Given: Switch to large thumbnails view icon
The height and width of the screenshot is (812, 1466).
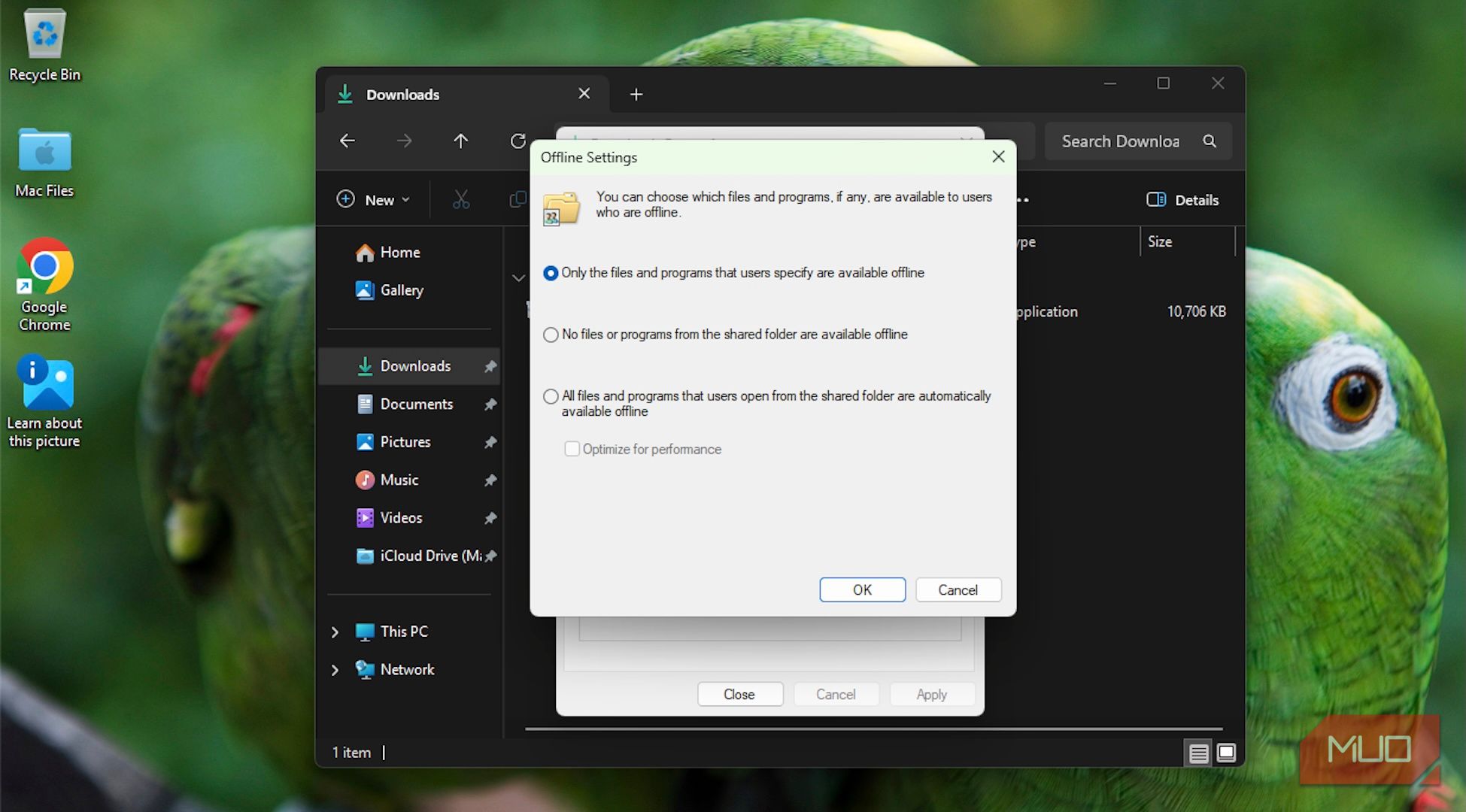Looking at the screenshot, I should [1226, 753].
